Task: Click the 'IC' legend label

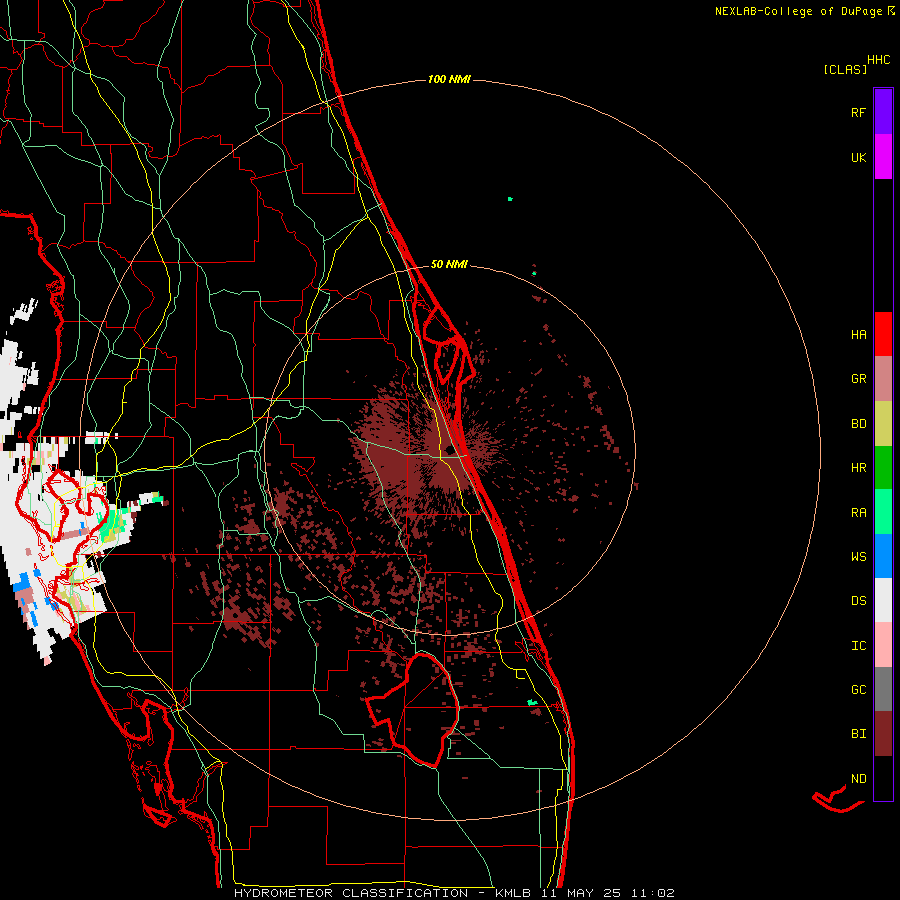Action: 858,646
